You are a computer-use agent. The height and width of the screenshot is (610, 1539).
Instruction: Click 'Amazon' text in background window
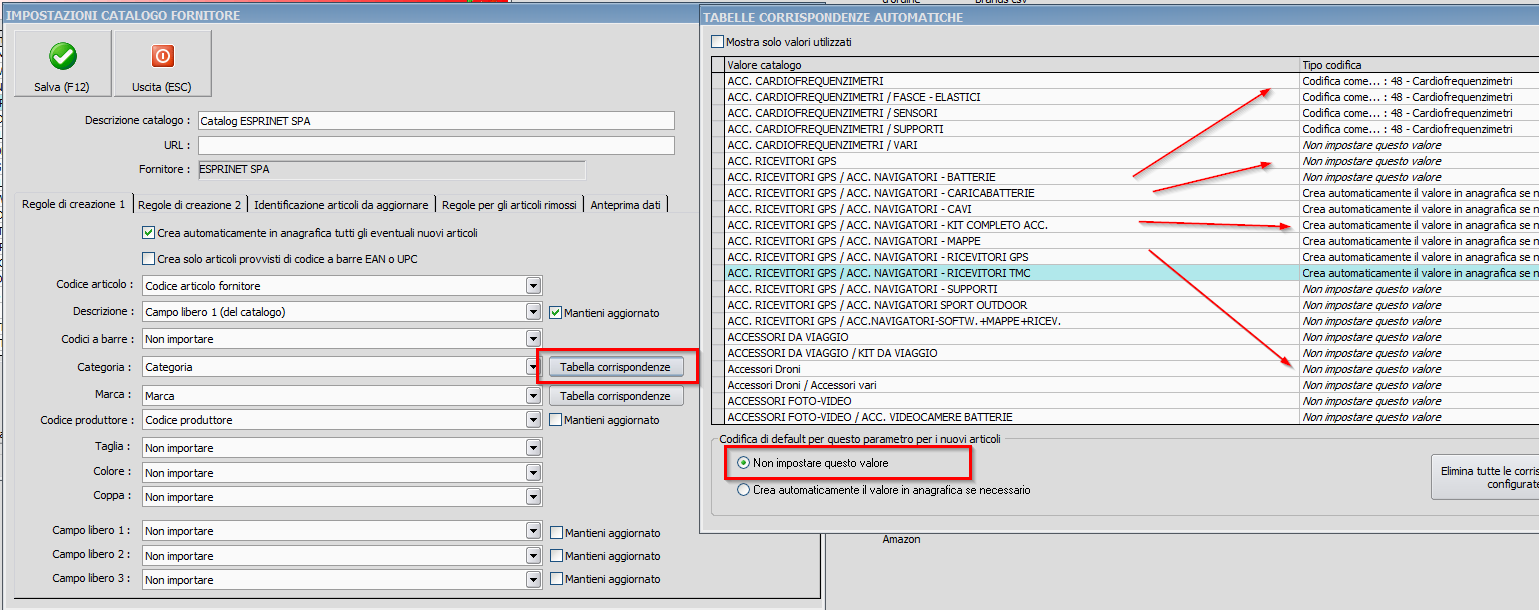901,539
